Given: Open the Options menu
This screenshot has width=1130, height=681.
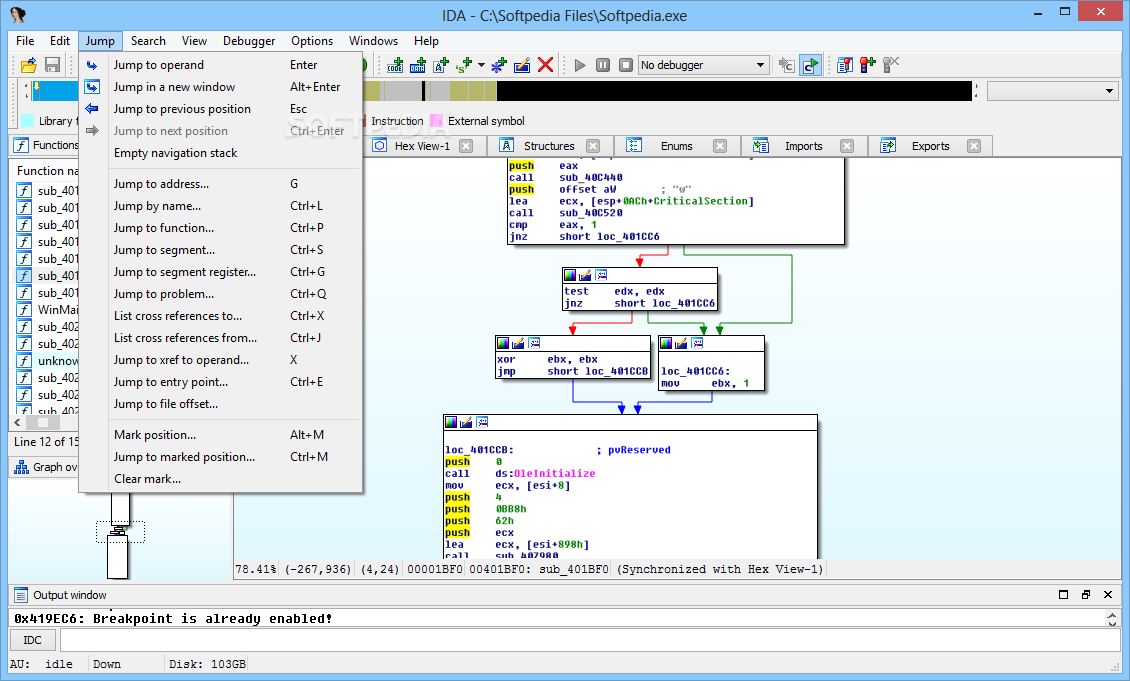Looking at the screenshot, I should point(312,41).
